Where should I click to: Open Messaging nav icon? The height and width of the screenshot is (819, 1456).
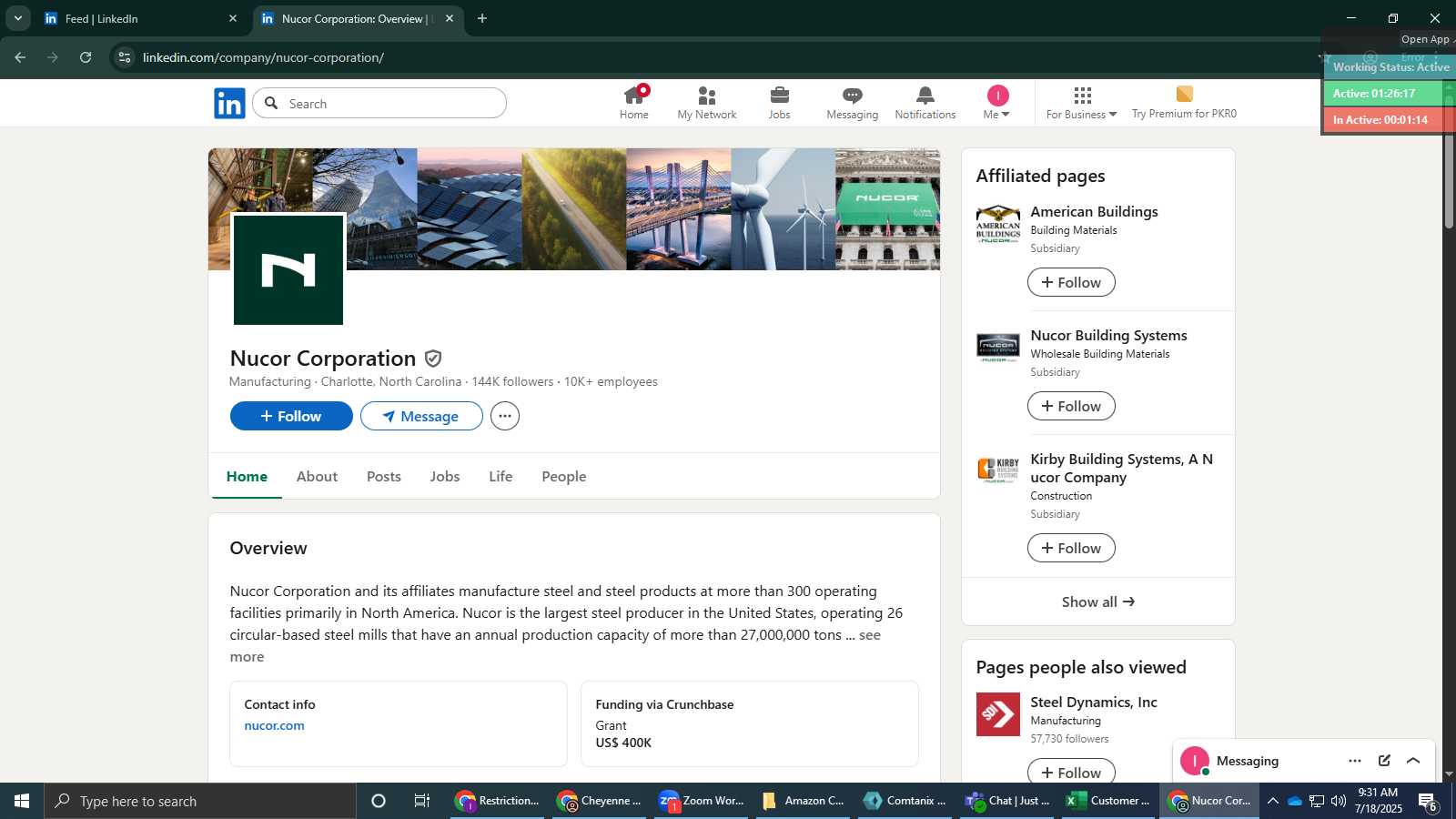[x=853, y=103]
